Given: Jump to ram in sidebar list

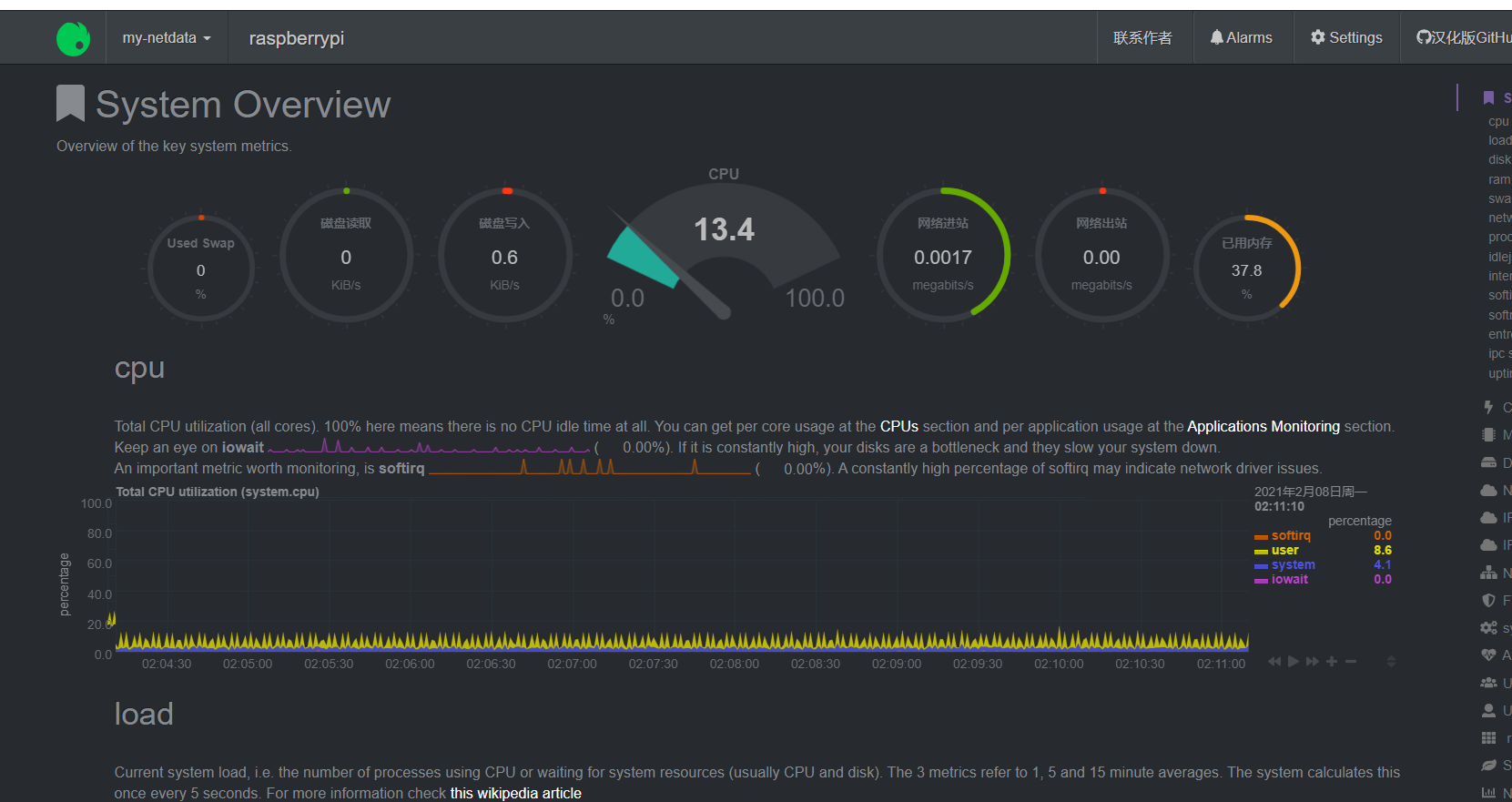Looking at the screenshot, I should coord(1498,179).
